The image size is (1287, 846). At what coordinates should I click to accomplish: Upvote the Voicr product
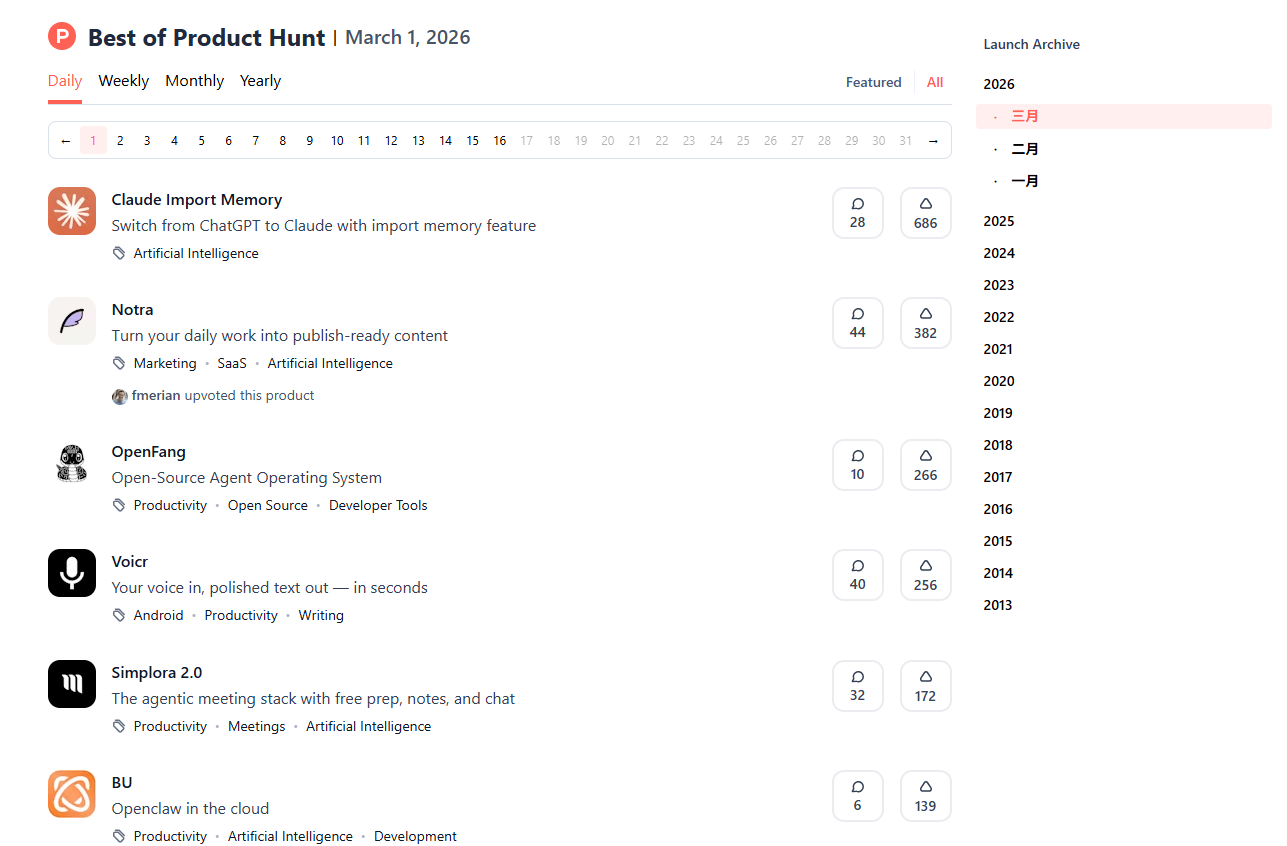[x=925, y=575]
